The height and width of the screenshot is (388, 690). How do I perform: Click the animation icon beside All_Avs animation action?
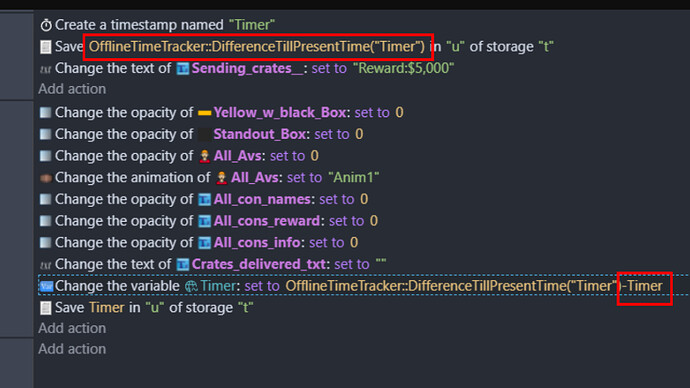[46, 178]
